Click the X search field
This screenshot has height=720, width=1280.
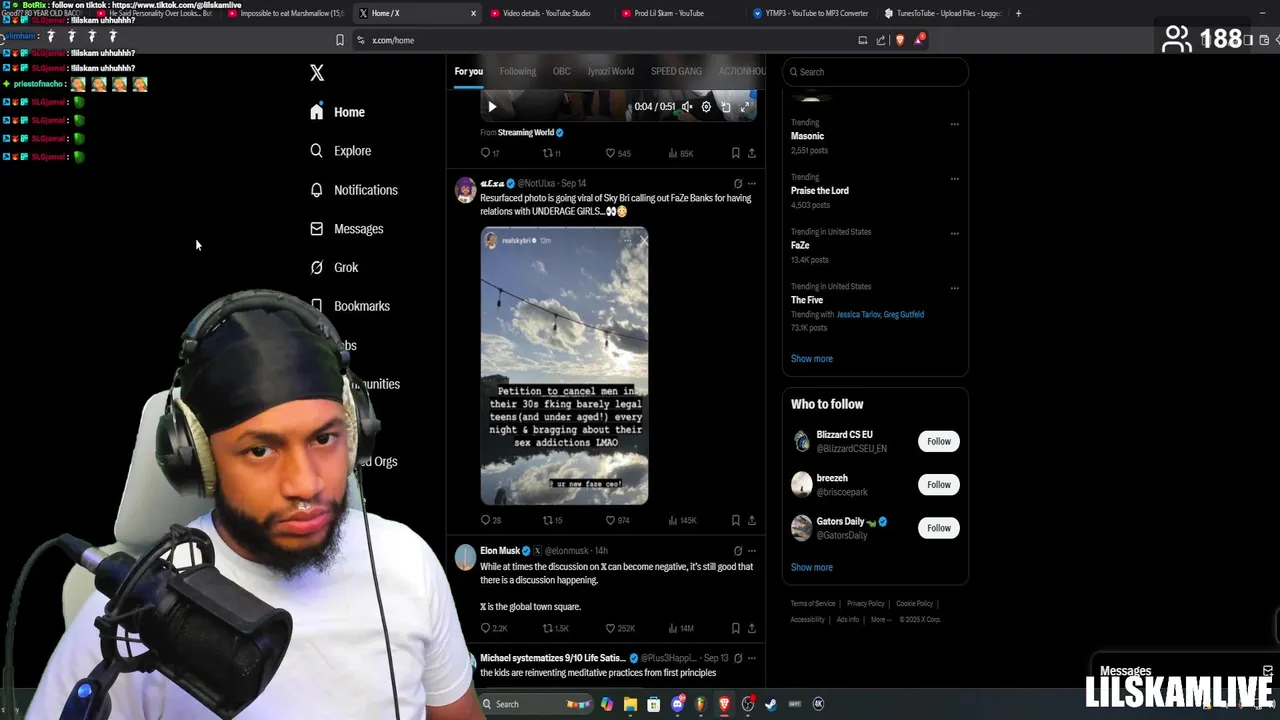875,72
